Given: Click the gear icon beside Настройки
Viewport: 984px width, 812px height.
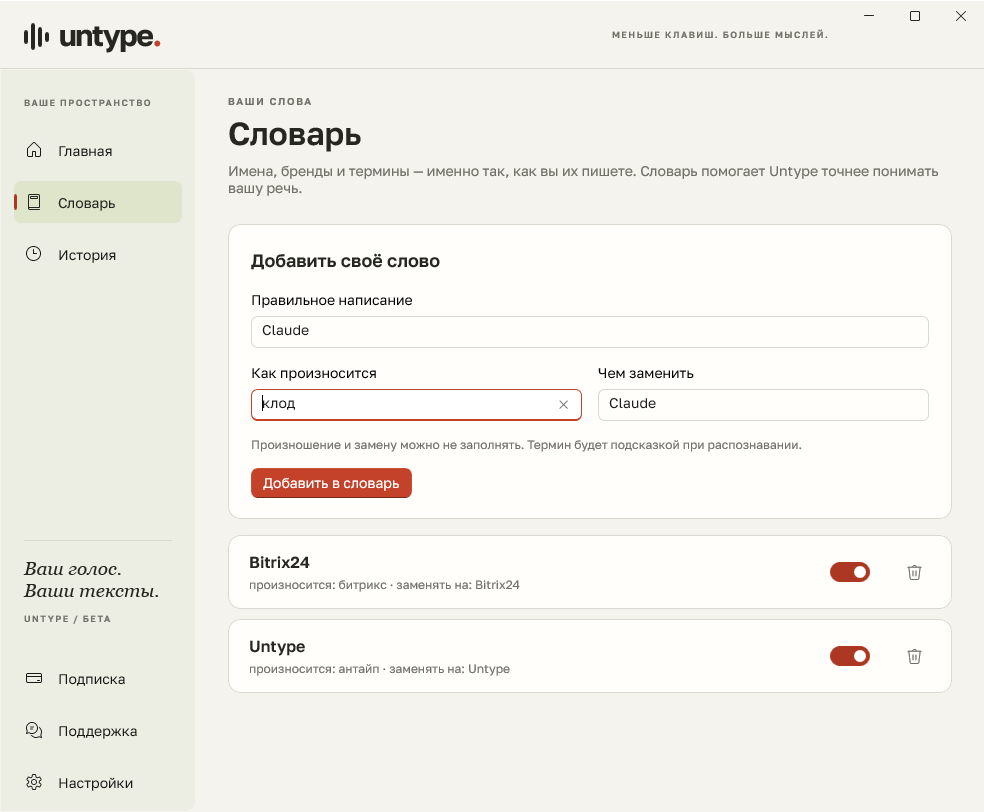Looking at the screenshot, I should 34,783.
